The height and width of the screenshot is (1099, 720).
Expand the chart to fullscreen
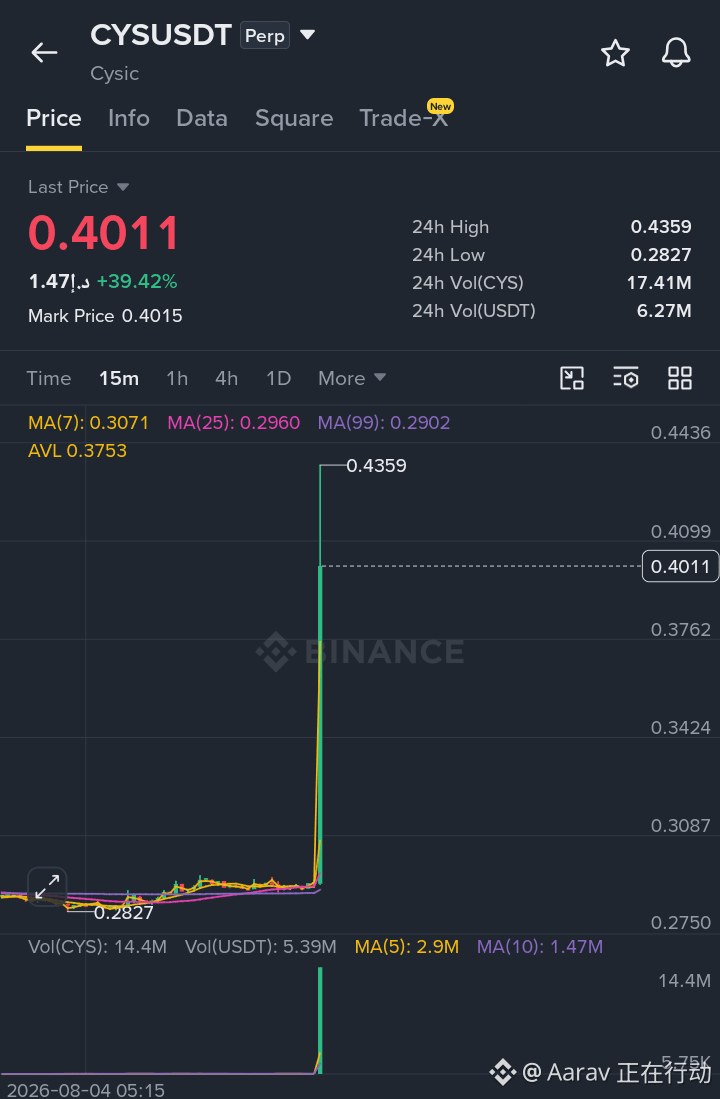click(47, 887)
